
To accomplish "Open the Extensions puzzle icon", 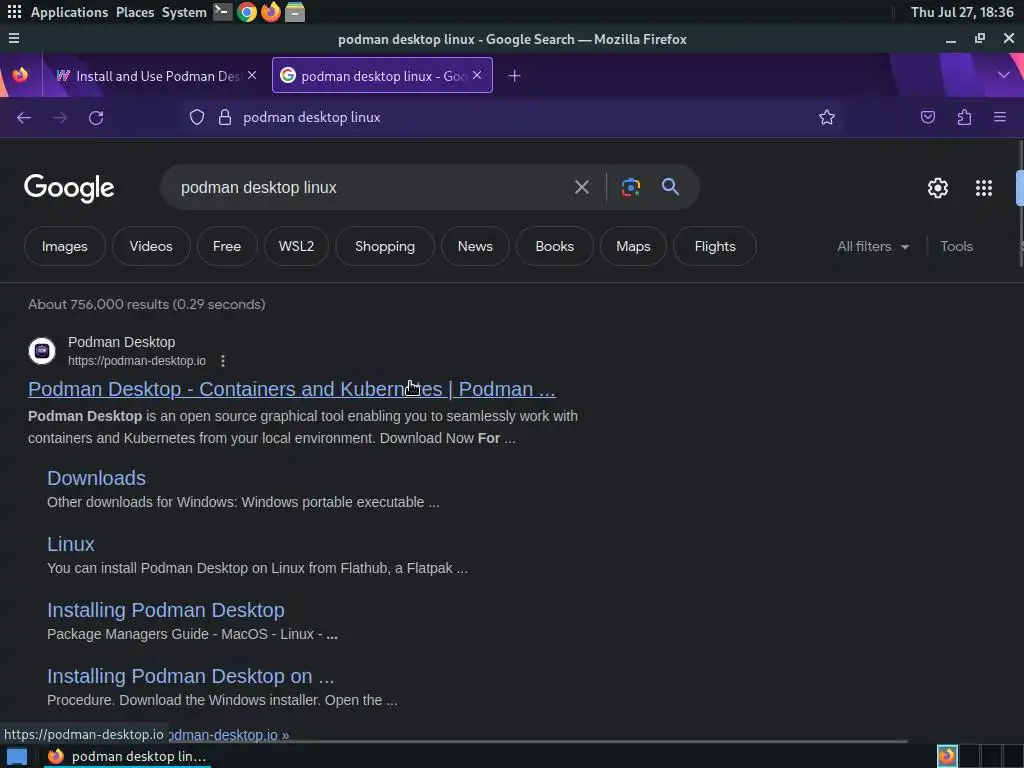I will tap(964, 118).
